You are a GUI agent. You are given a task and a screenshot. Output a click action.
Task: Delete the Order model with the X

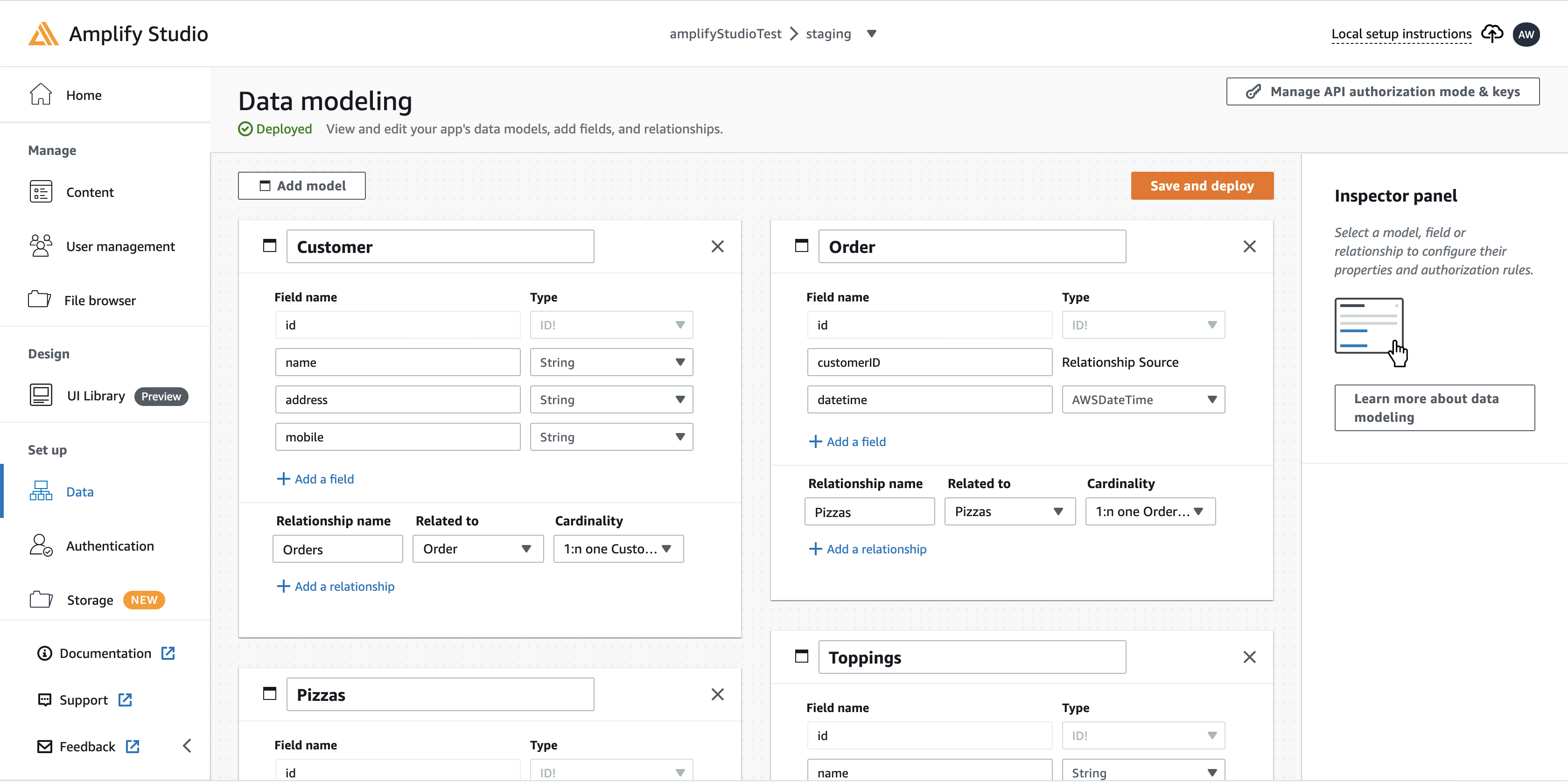1250,246
